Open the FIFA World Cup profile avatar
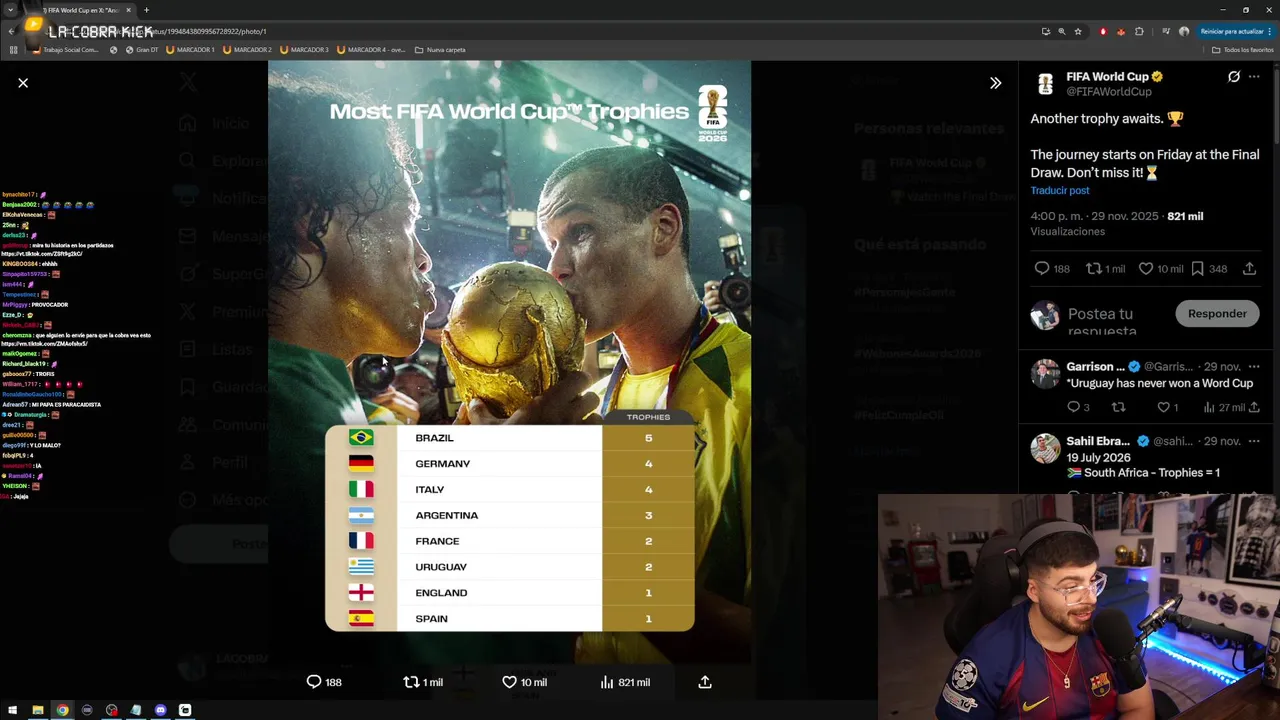 point(1045,84)
